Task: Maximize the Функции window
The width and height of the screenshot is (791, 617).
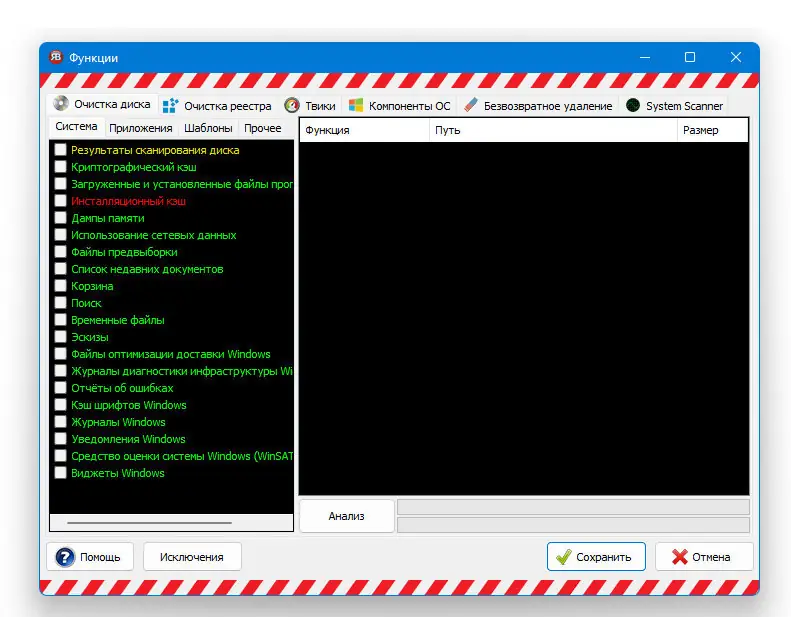Action: coord(690,58)
